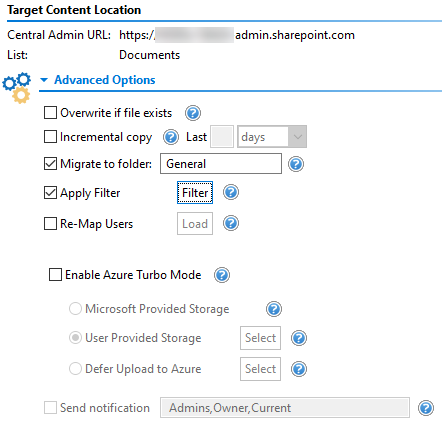This screenshot has width=442, height=426.
Task: Open help for Enable Azure Turbo Mode
Action: point(222,275)
